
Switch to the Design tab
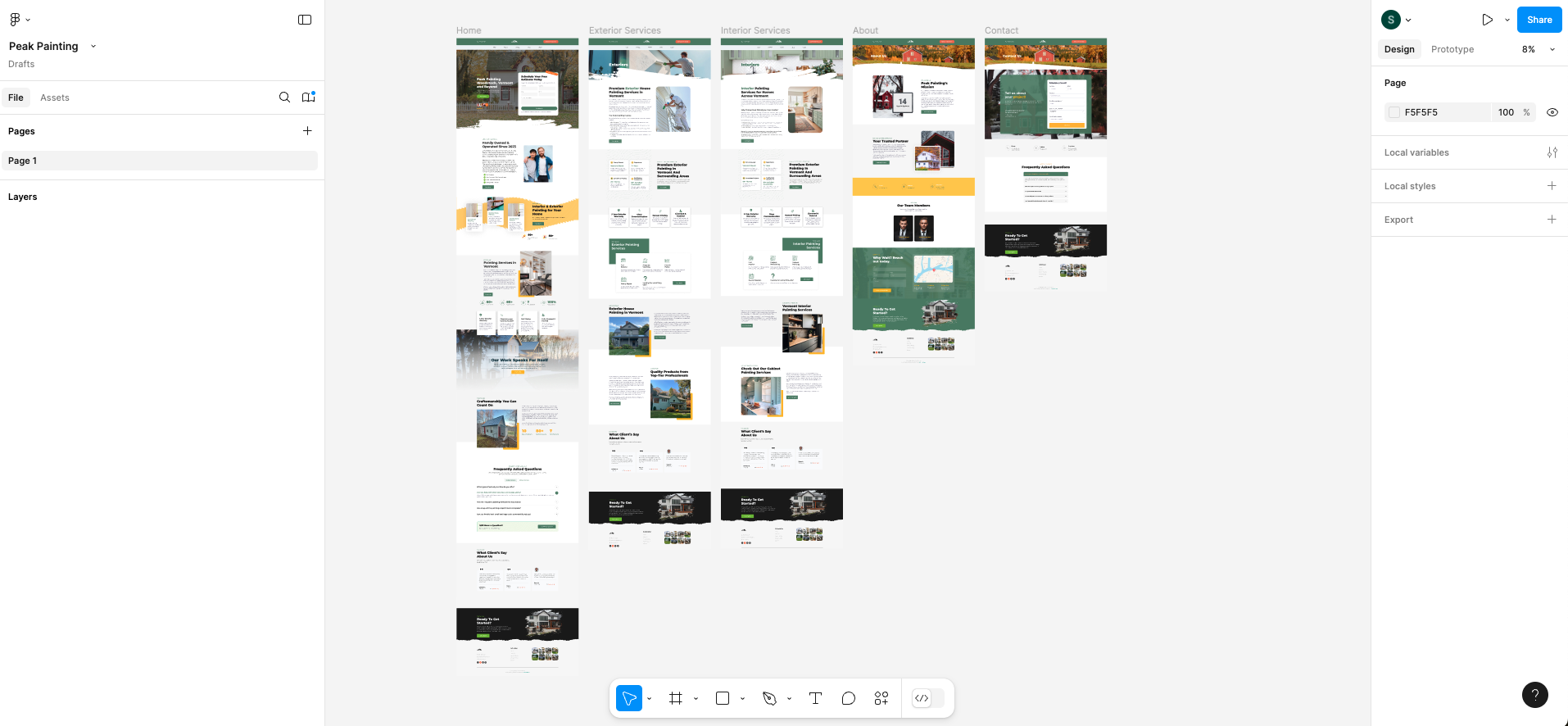pos(1399,49)
